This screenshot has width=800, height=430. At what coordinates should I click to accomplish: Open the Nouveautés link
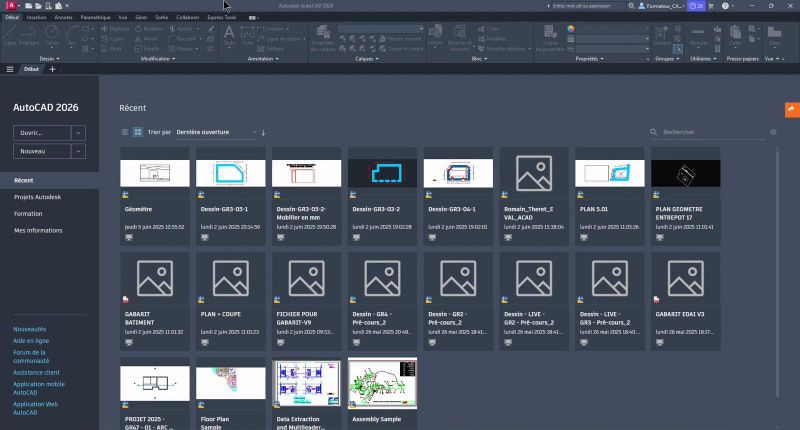tap(30, 329)
